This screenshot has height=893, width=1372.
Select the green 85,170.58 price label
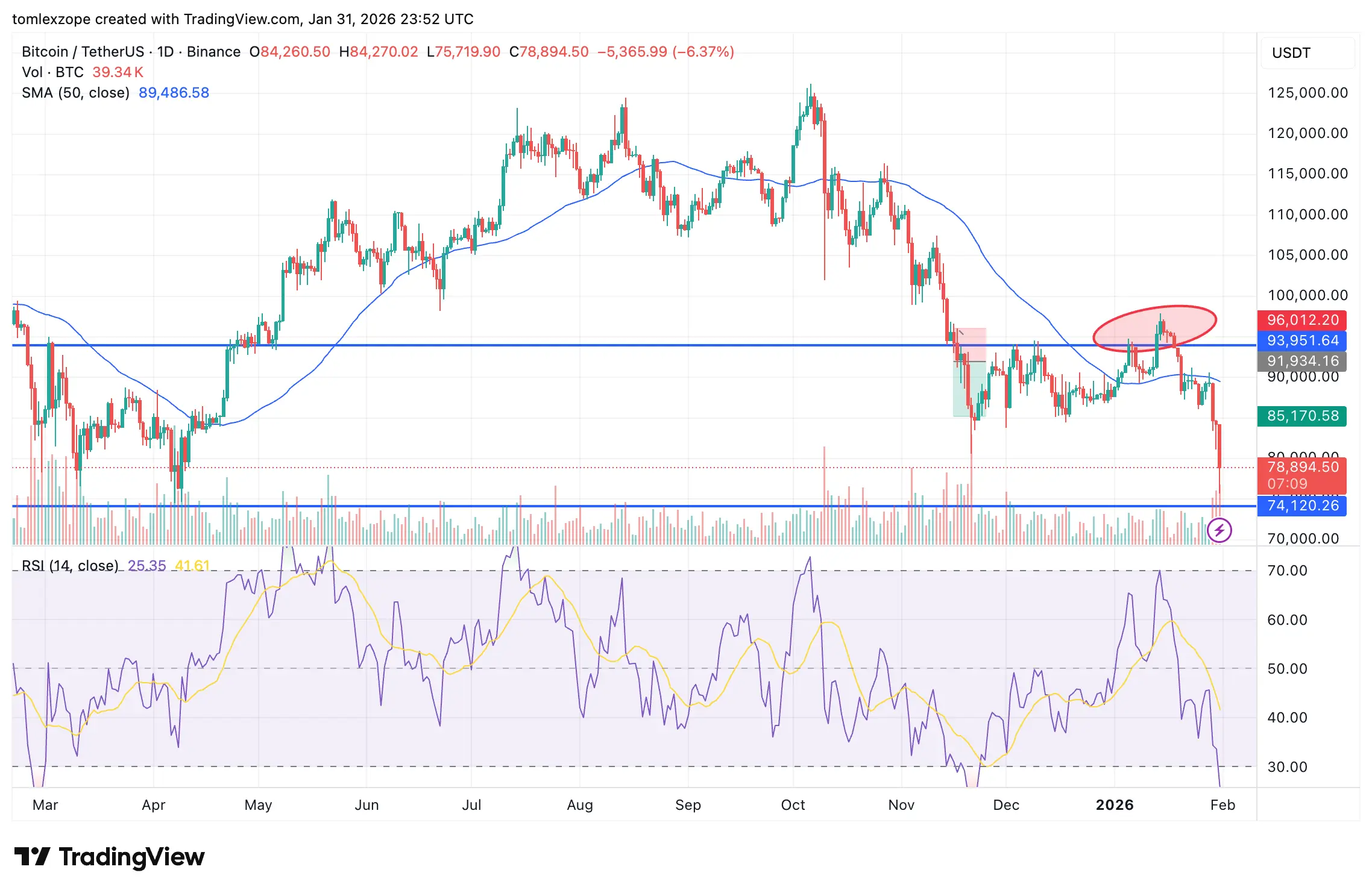pyautogui.click(x=1301, y=416)
